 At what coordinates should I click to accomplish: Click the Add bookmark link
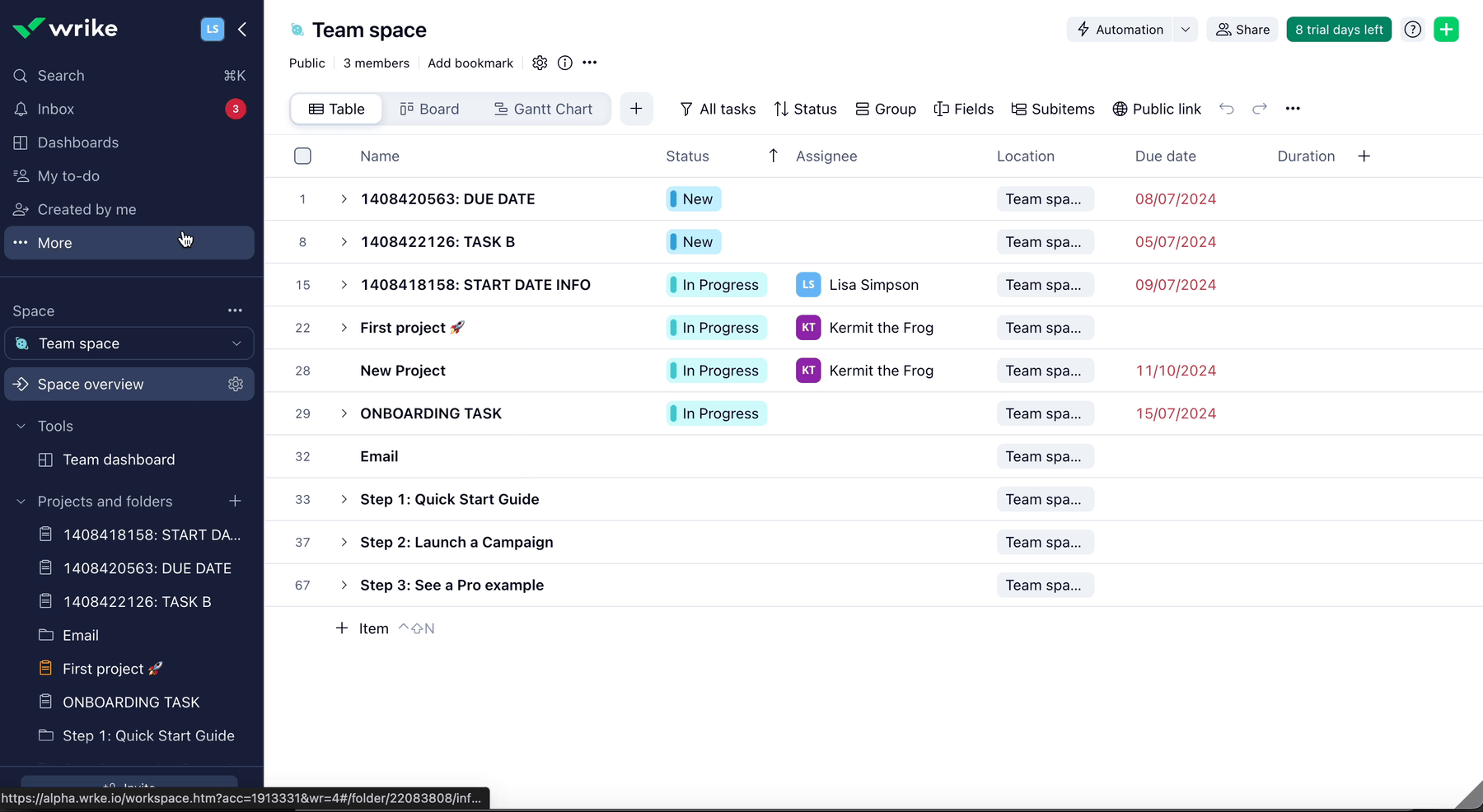pyautogui.click(x=470, y=63)
